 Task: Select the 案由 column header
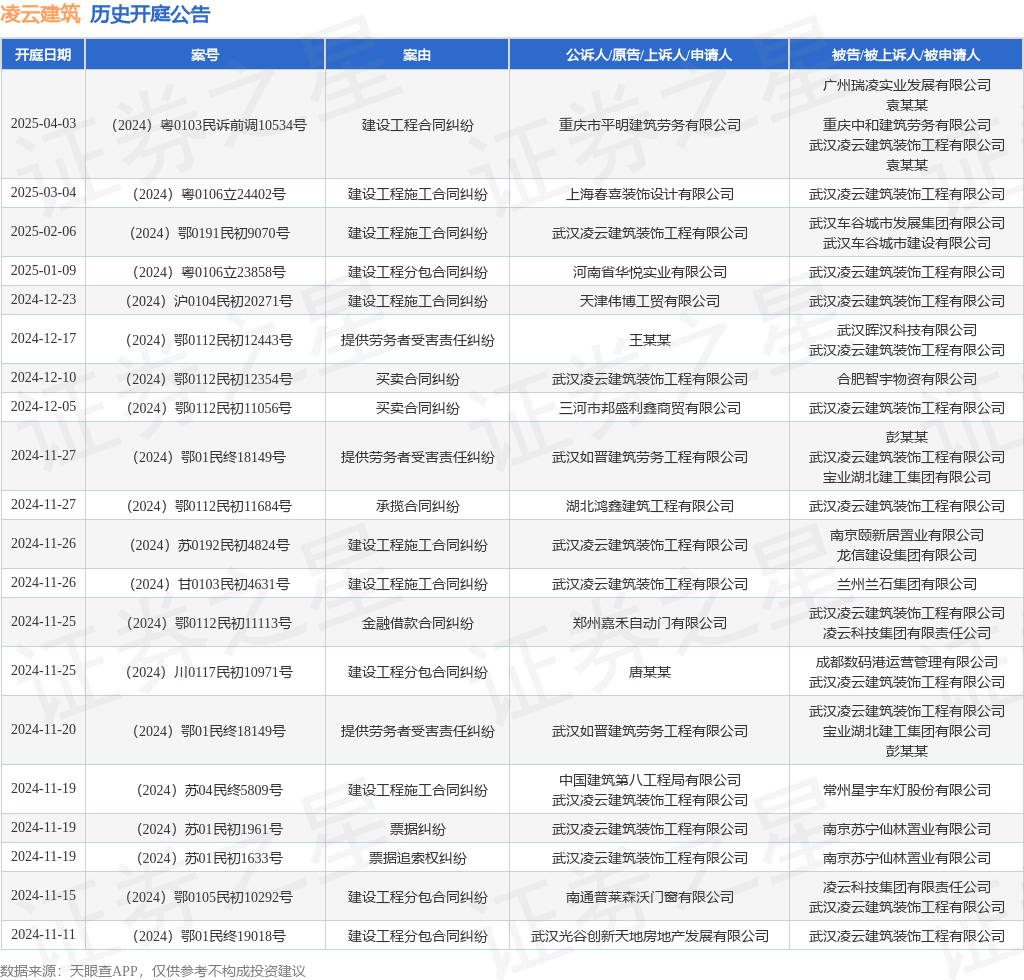point(417,55)
